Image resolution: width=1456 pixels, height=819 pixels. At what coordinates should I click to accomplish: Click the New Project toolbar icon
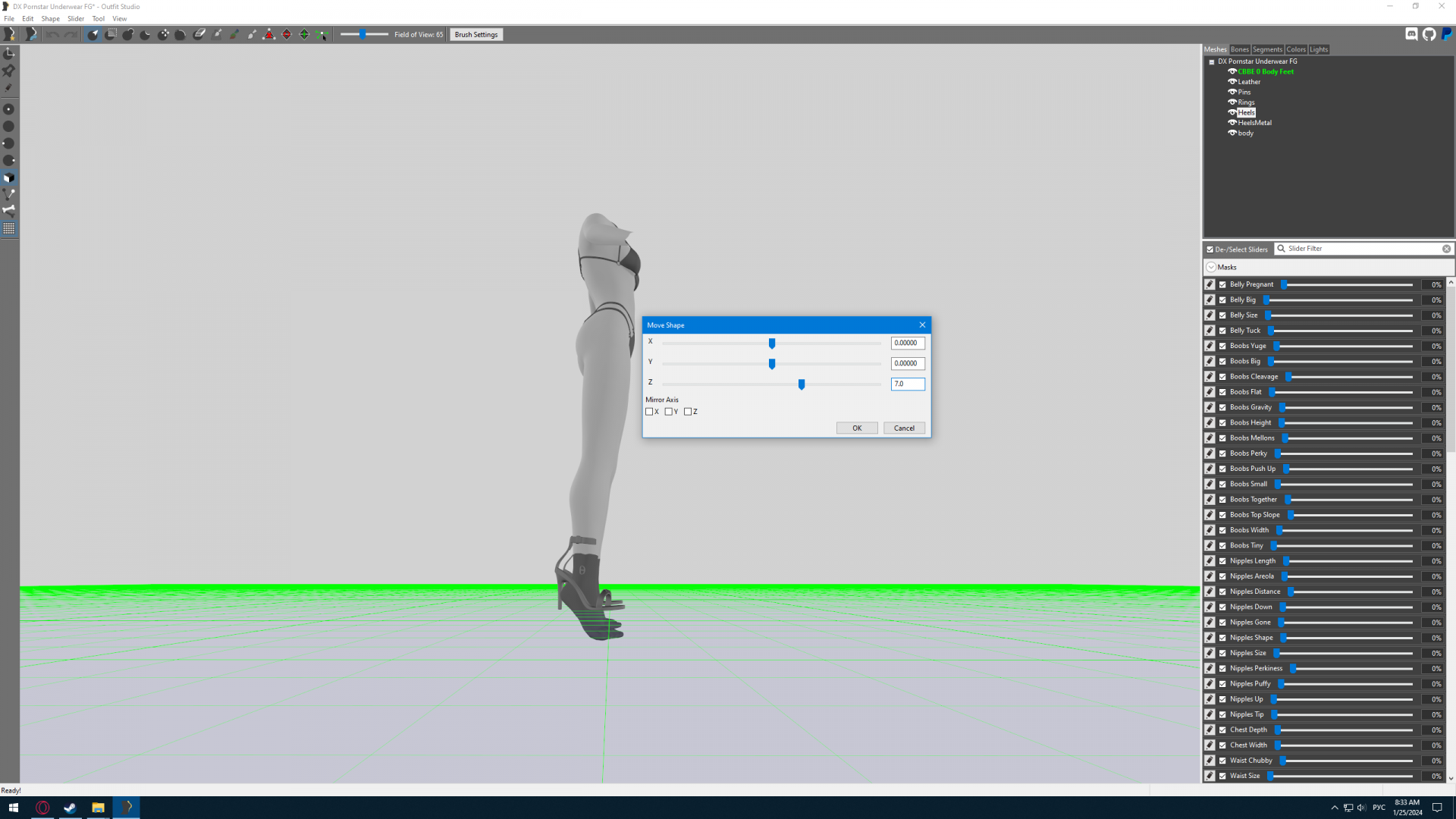[x=9, y=34]
